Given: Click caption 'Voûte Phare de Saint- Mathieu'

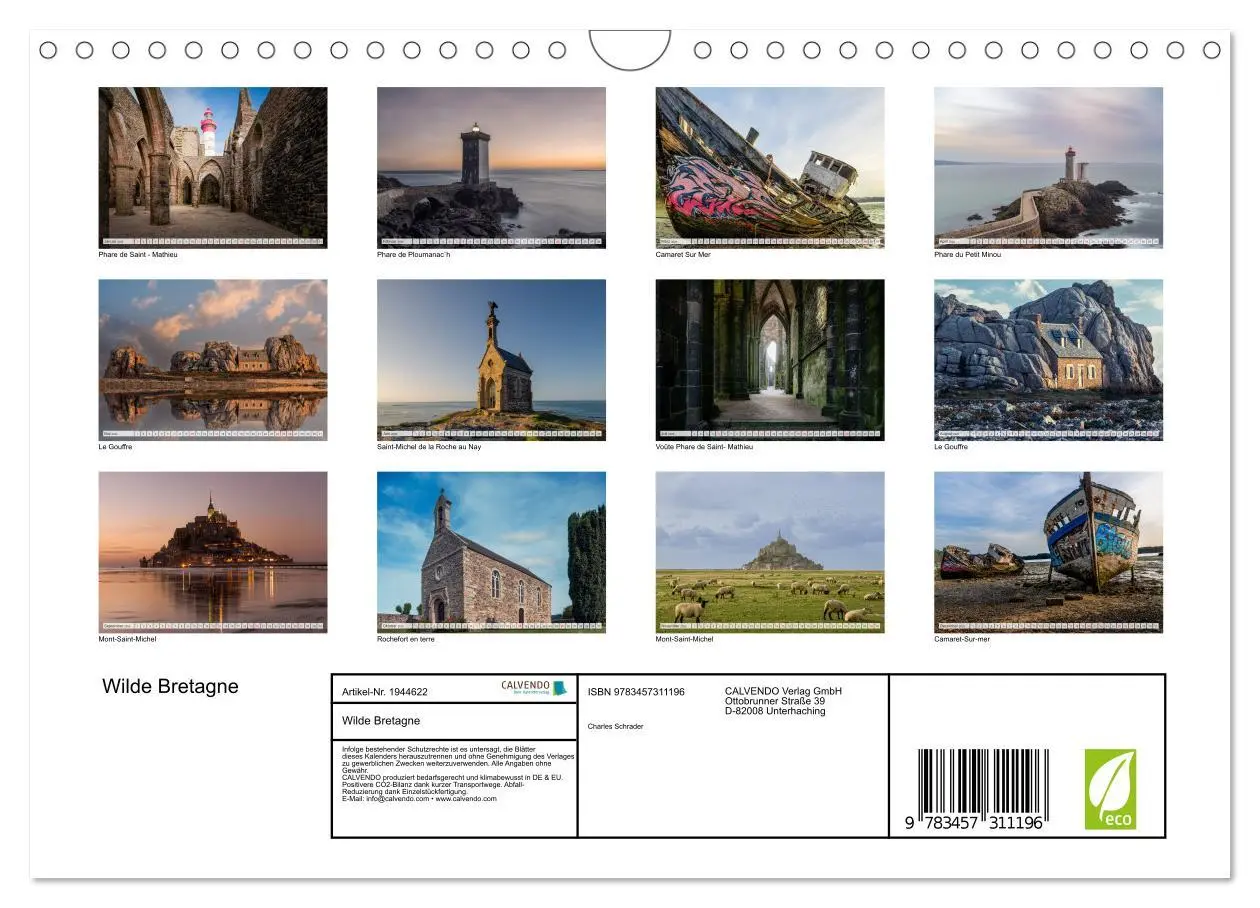Looking at the screenshot, I should [x=705, y=447].
